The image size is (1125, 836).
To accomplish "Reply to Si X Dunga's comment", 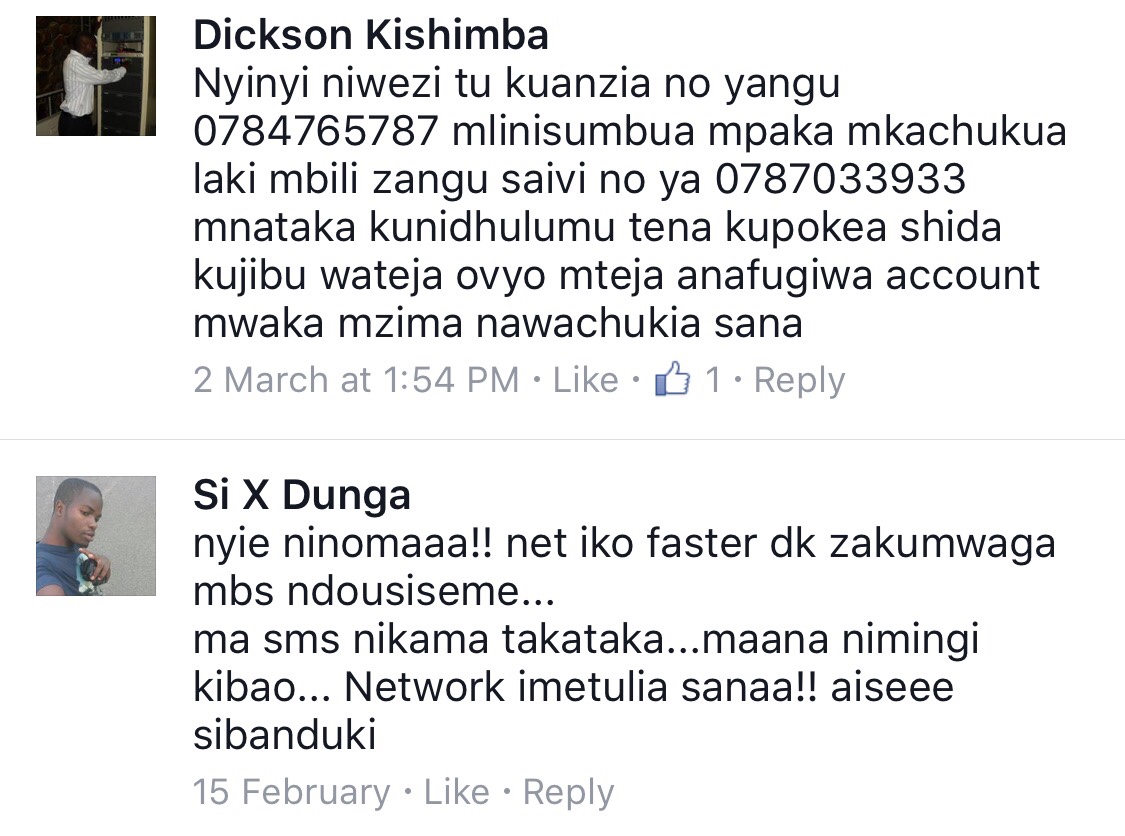I will click(568, 793).
